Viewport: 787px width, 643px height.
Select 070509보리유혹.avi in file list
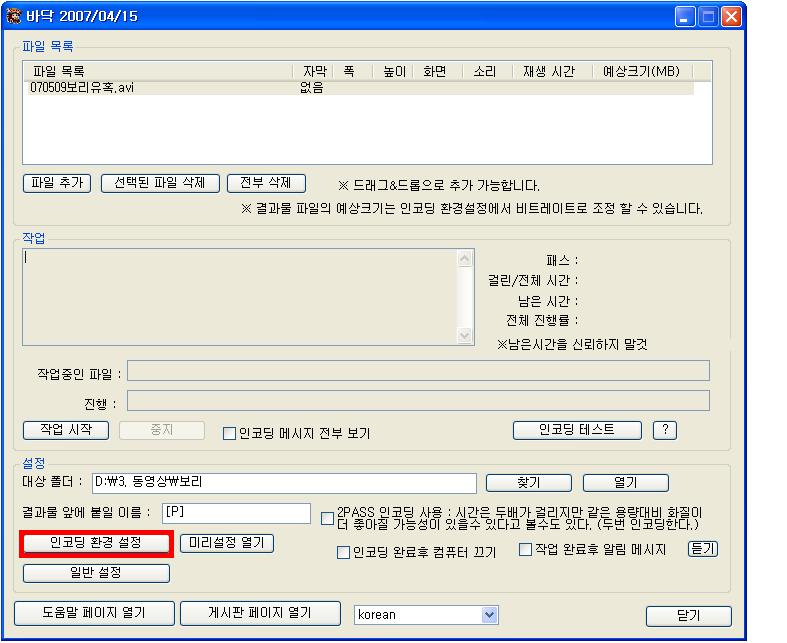pos(358,88)
